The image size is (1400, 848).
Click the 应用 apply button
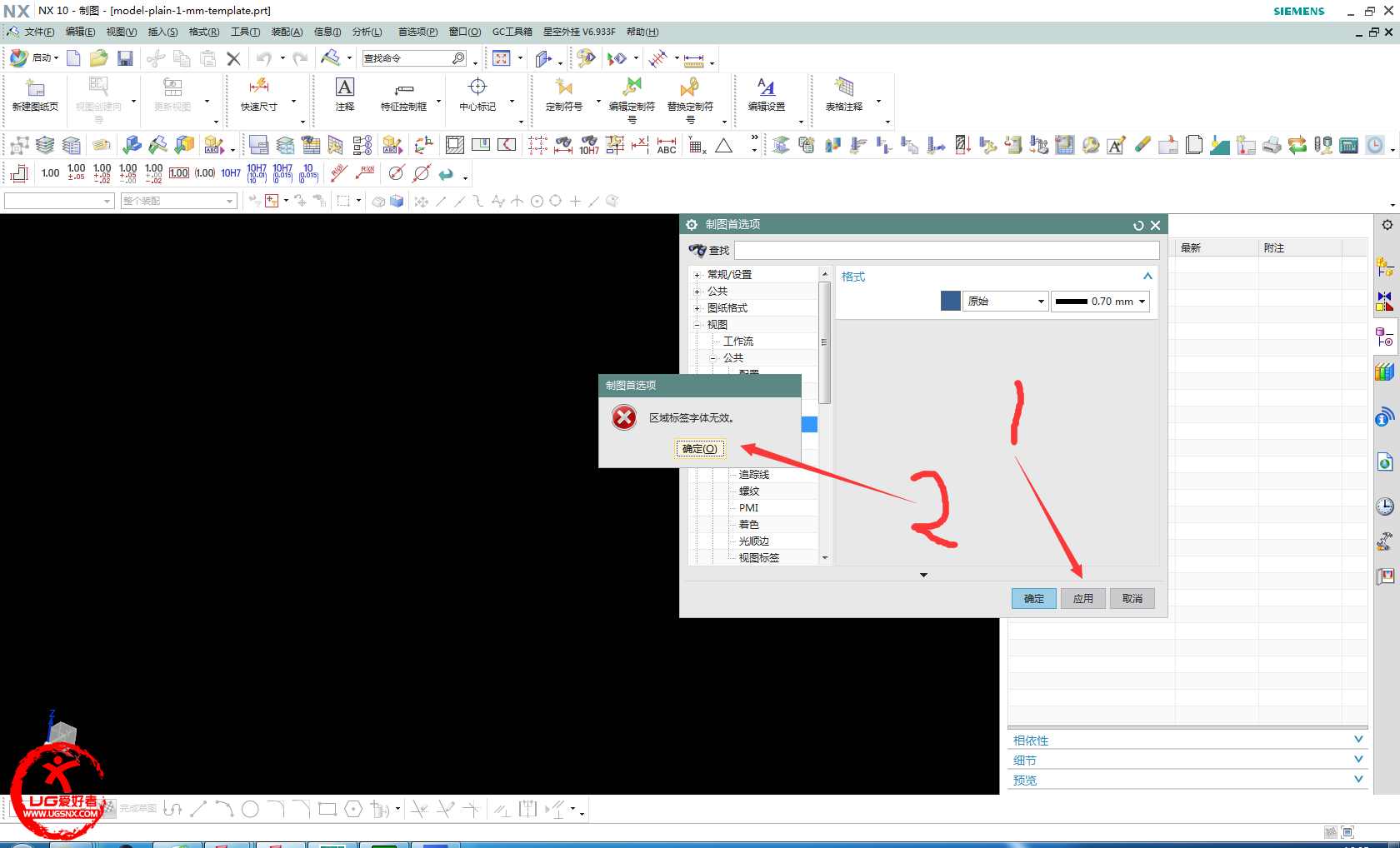click(x=1083, y=598)
